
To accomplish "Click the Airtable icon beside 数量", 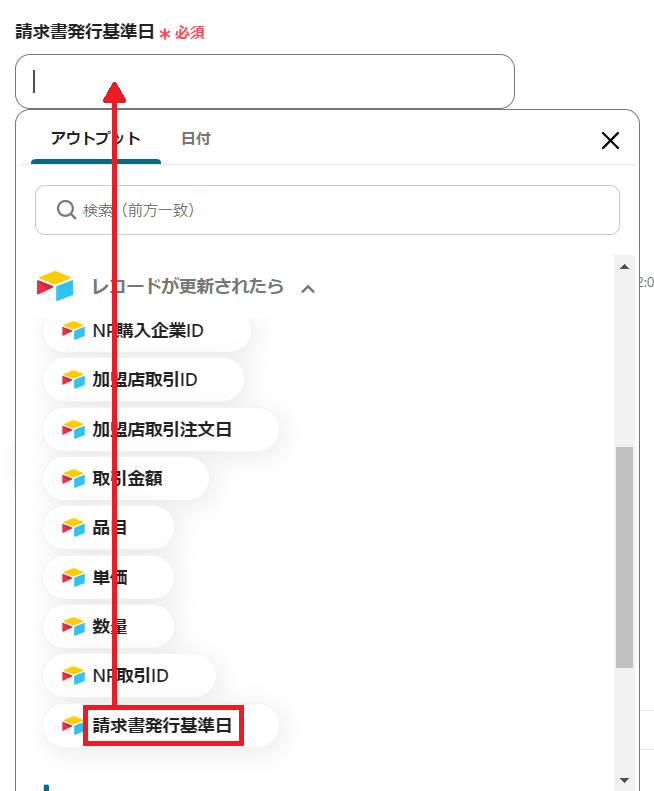I will [73, 626].
